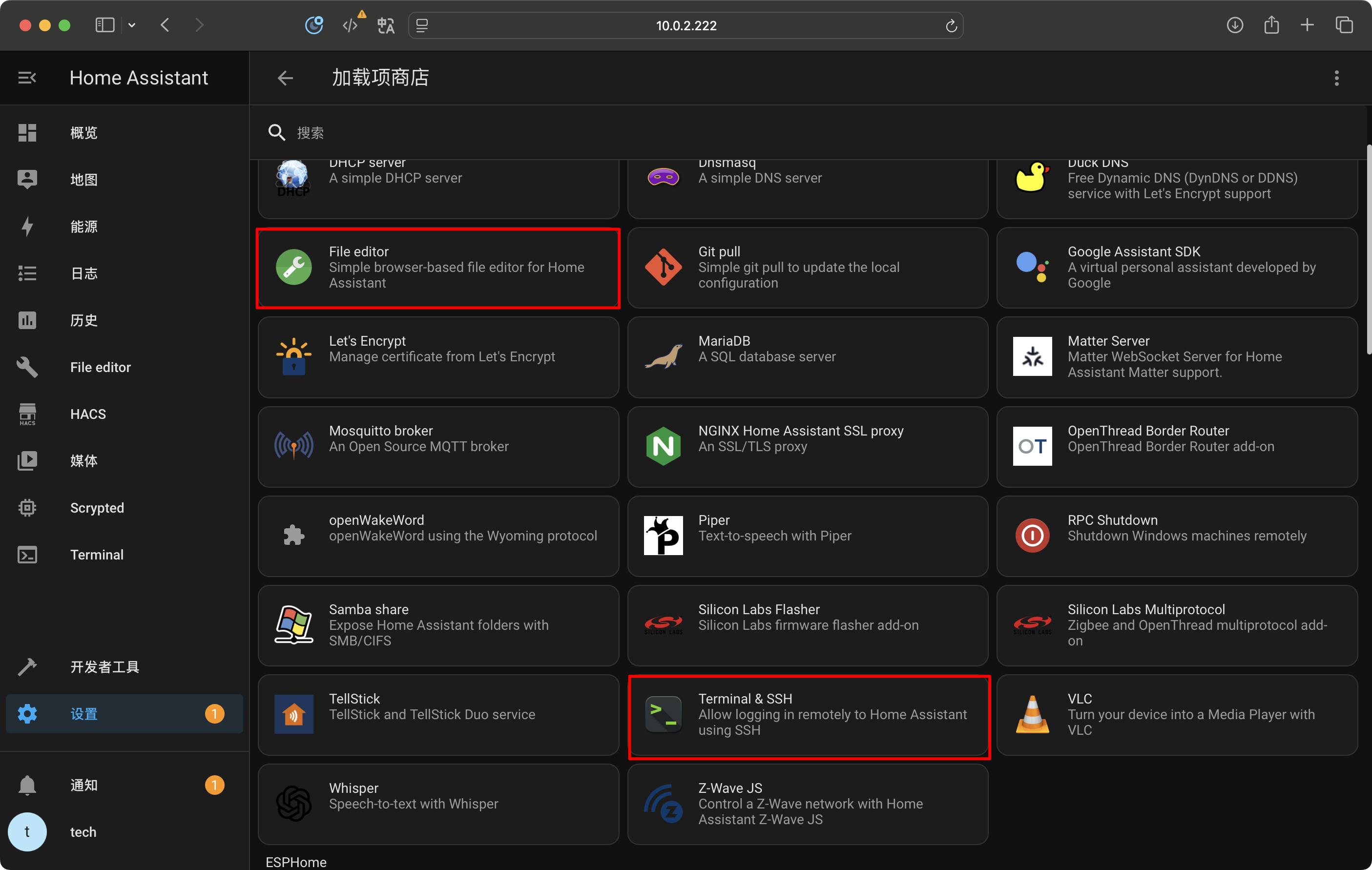Open the 能源 energy page
The image size is (1372, 870).
tap(124, 226)
